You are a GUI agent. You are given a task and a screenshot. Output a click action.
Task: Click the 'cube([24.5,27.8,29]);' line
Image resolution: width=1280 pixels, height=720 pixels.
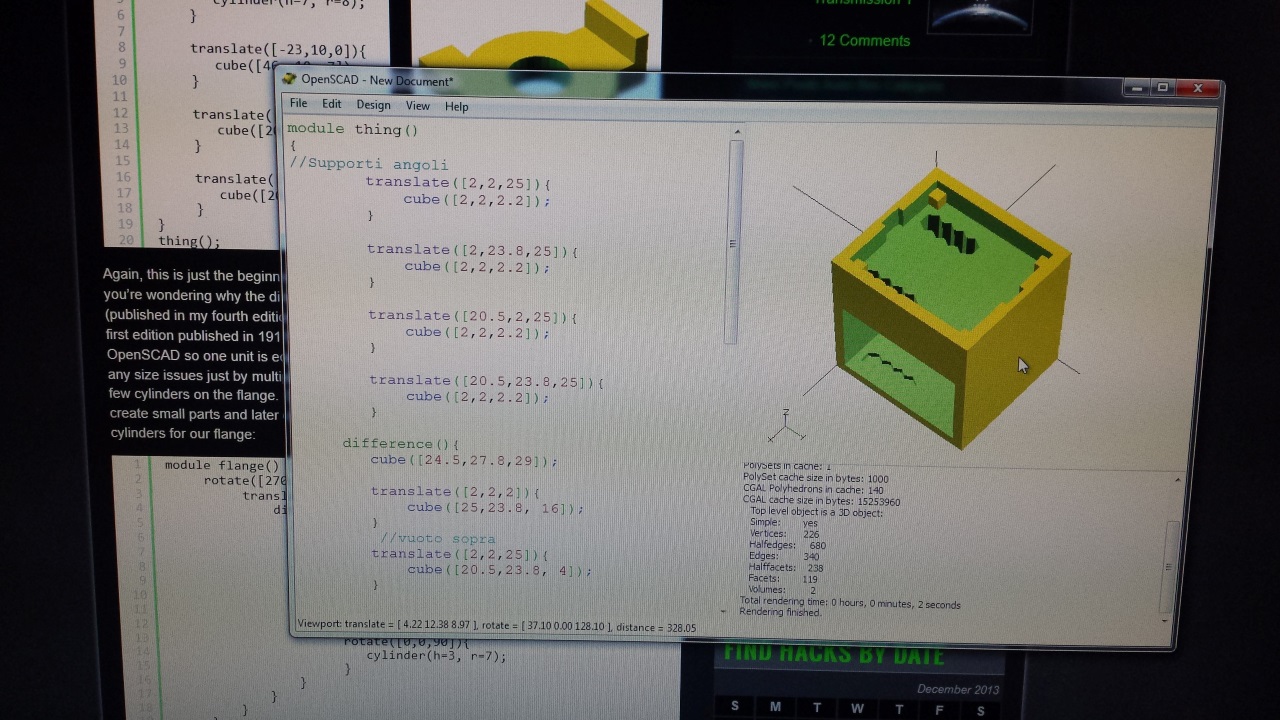pyautogui.click(x=464, y=461)
